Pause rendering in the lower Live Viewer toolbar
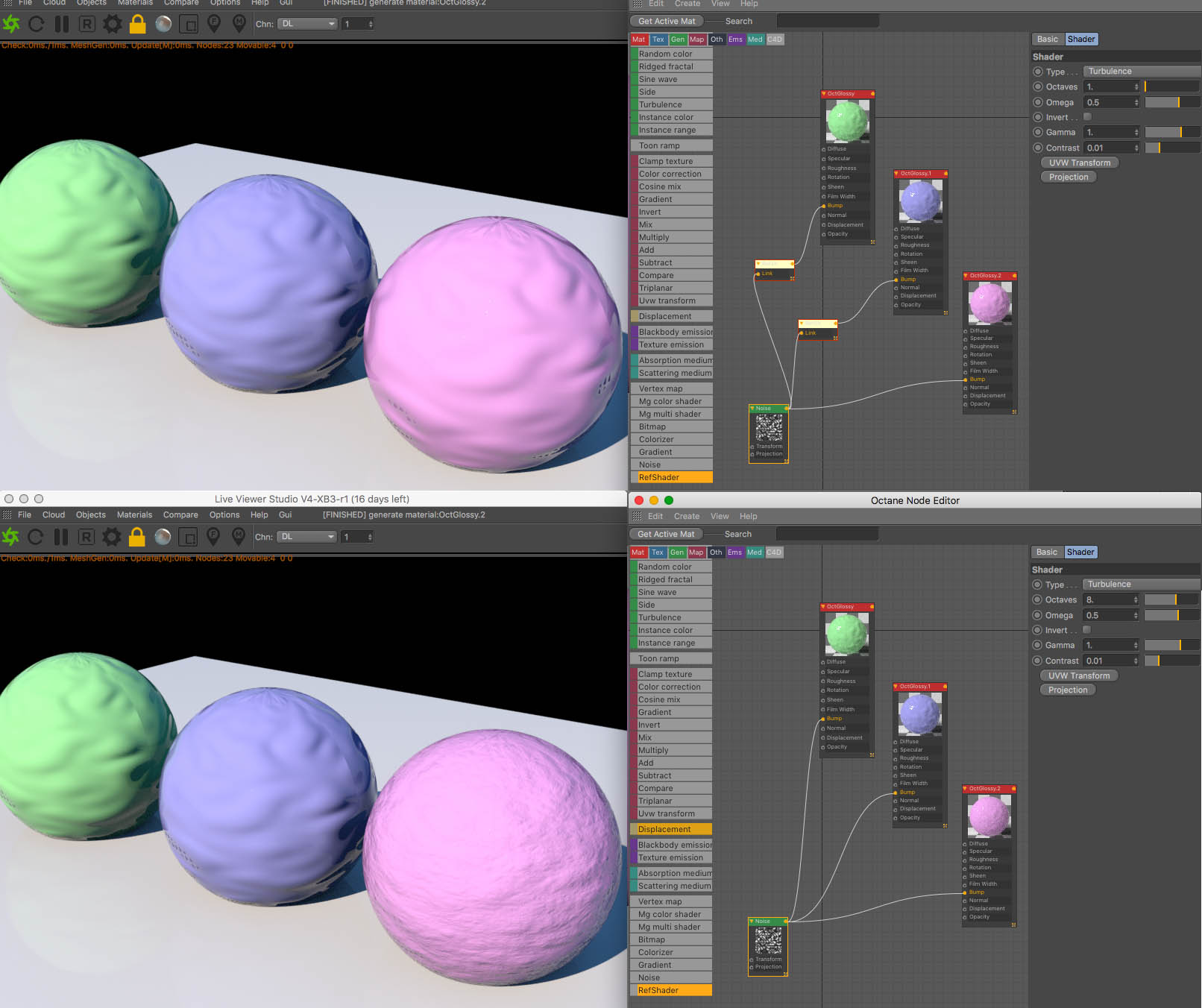The width and height of the screenshot is (1202, 1008). click(61, 537)
